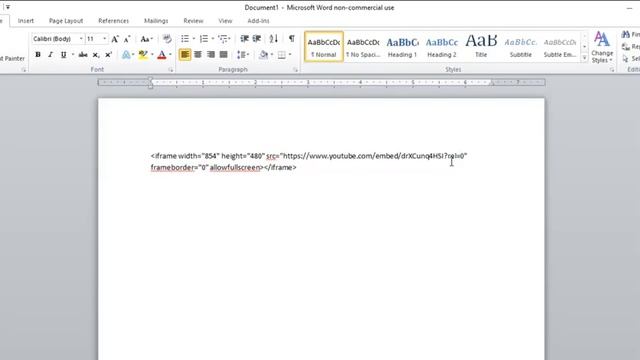Apply red font color
Viewport: 640px width, 360px height.
coord(162,55)
